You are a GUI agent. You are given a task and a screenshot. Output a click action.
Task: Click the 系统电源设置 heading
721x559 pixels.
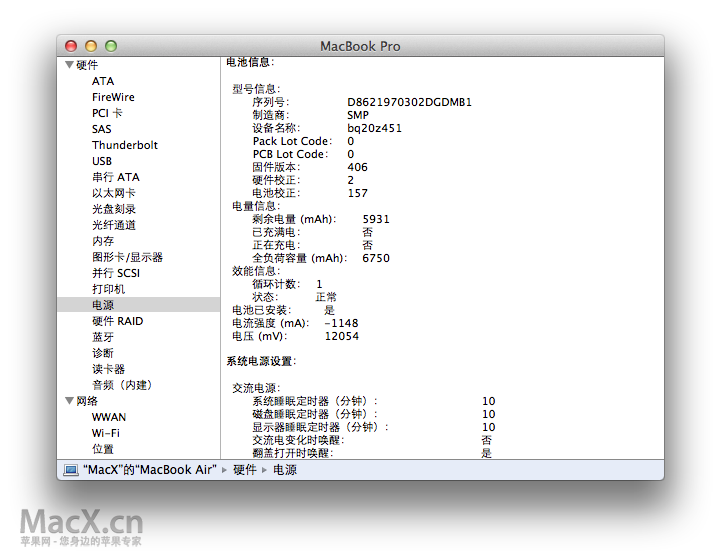point(261,362)
